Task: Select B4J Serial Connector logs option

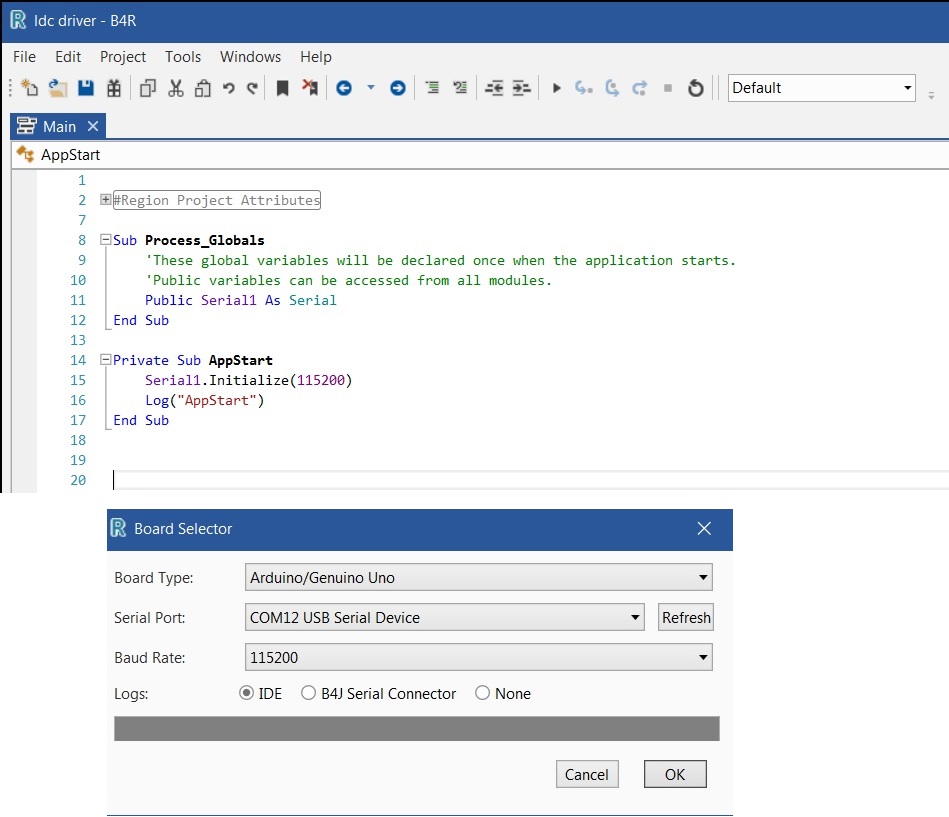Action: 309,693
